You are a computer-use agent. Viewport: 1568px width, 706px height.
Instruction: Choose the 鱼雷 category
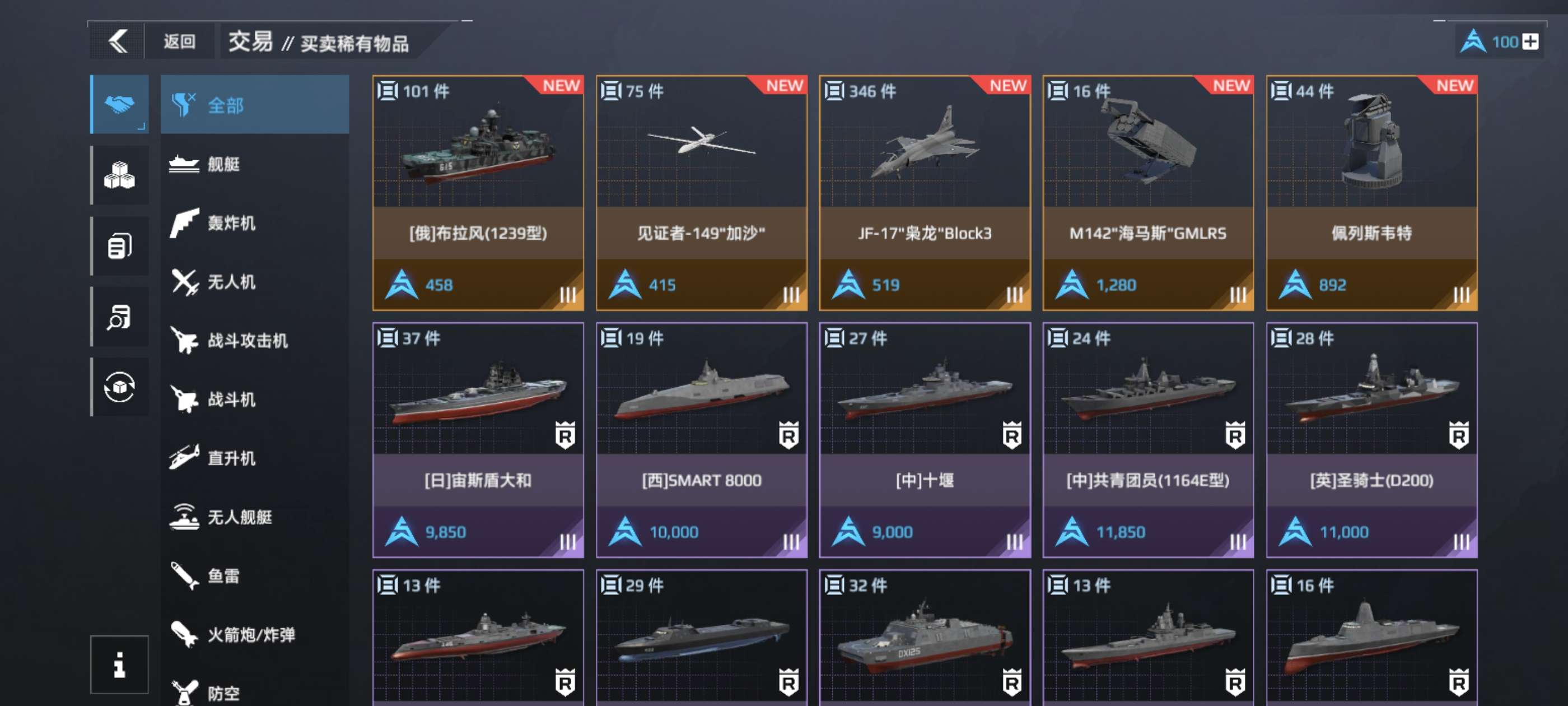(x=255, y=575)
